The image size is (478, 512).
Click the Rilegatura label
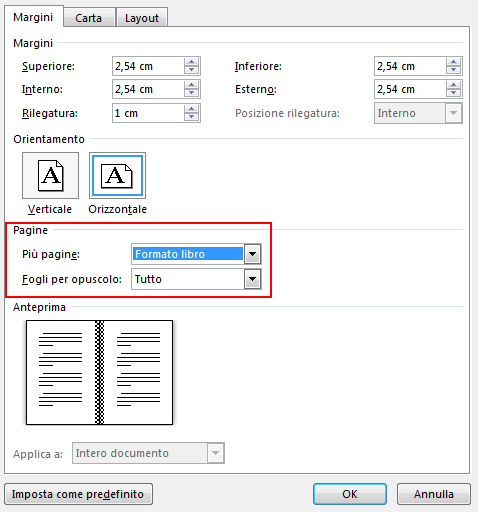point(50,114)
